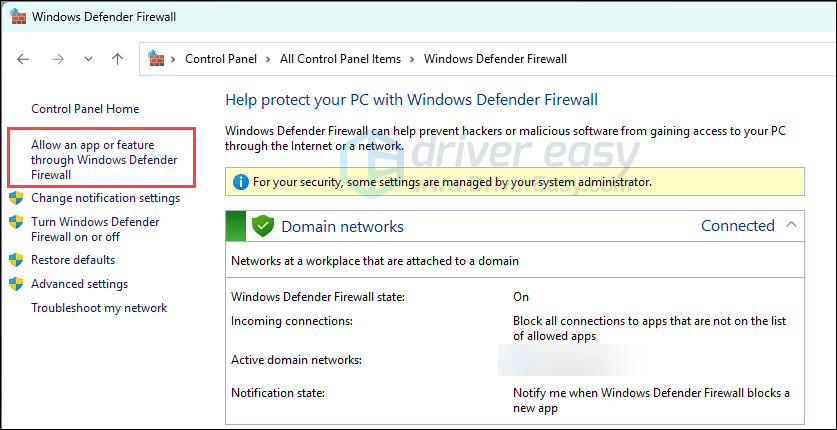
Task: Click the firewall icon in address bar
Action: coord(156,59)
